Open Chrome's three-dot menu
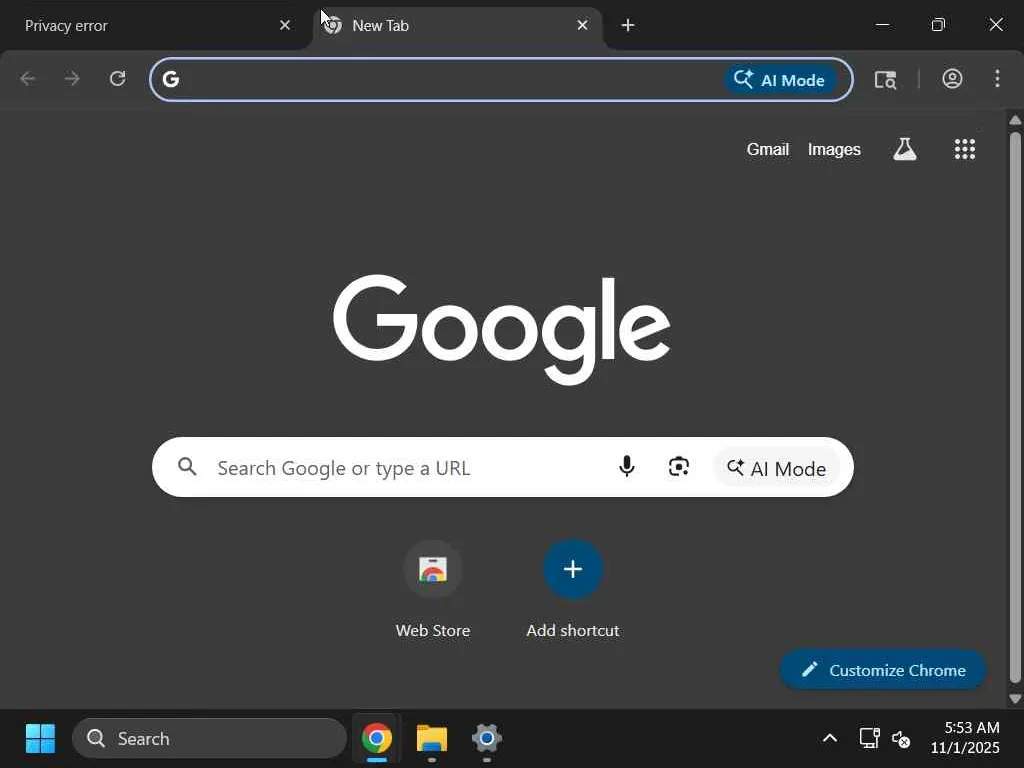 point(997,79)
